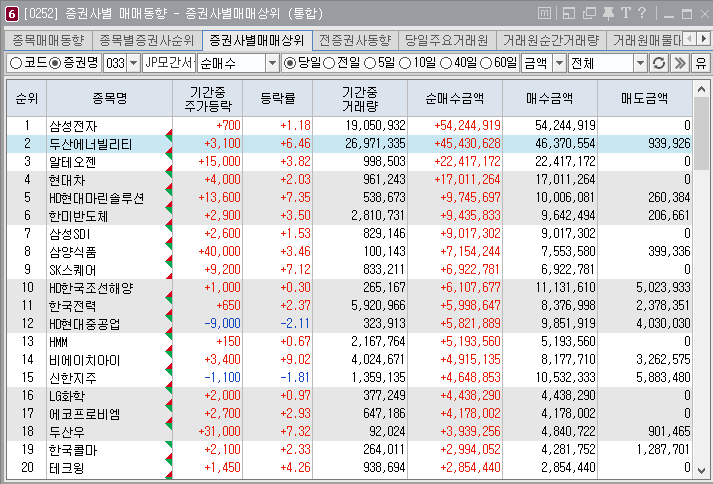Click the 기간중 거래량 column header
Viewport: 713px width, 484px height.
pyautogui.click(x=360, y=98)
